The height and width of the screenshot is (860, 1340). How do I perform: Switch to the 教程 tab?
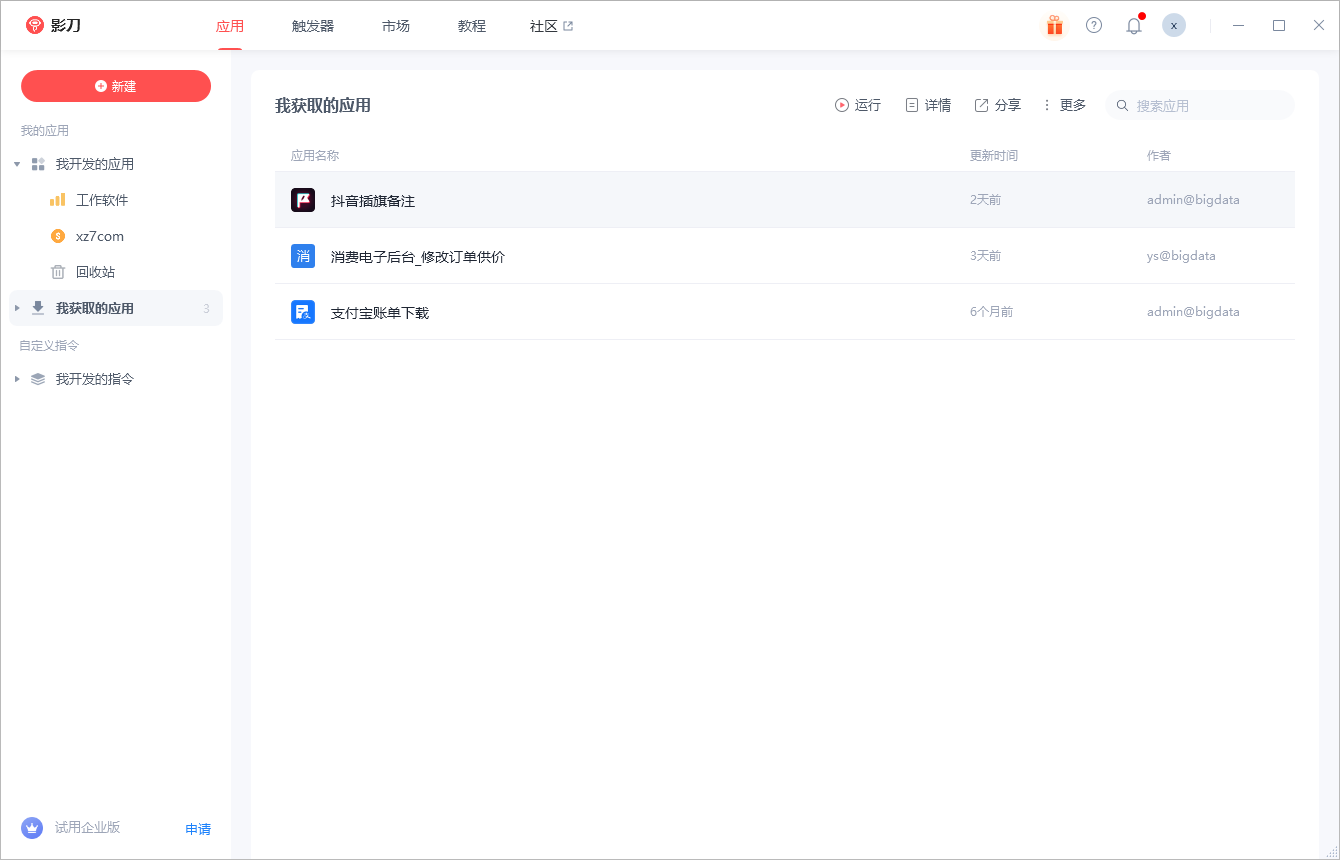coord(472,26)
